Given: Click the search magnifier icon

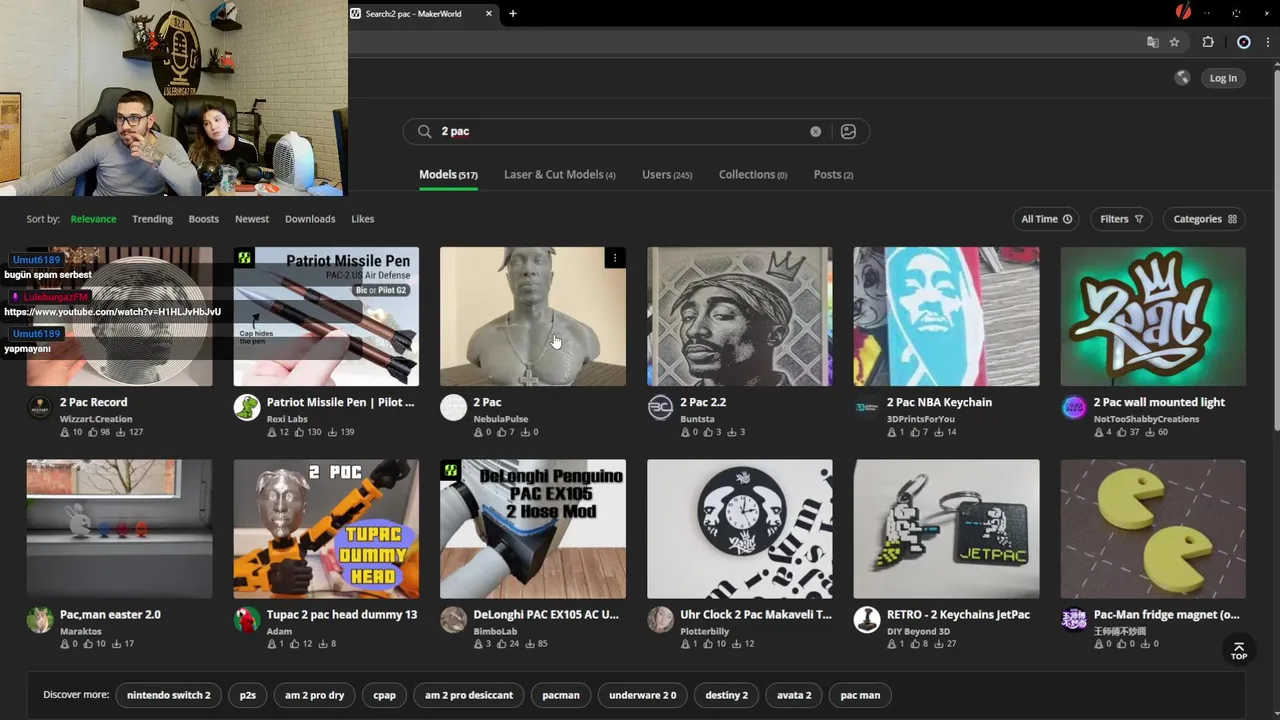Looking at the screenshot, I should pos(424,131).
